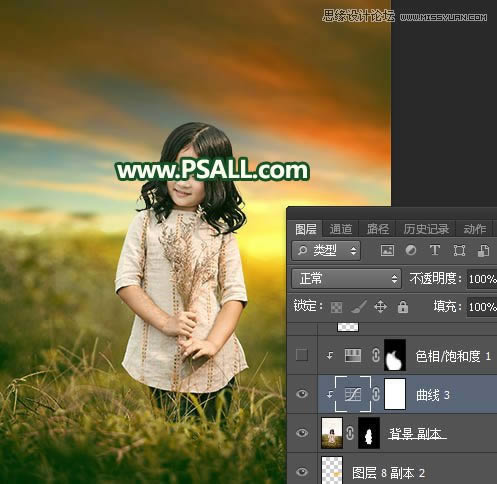497x484 pixels.
Task: Open the 类型 filter dropdown
Action: [326, 250]
